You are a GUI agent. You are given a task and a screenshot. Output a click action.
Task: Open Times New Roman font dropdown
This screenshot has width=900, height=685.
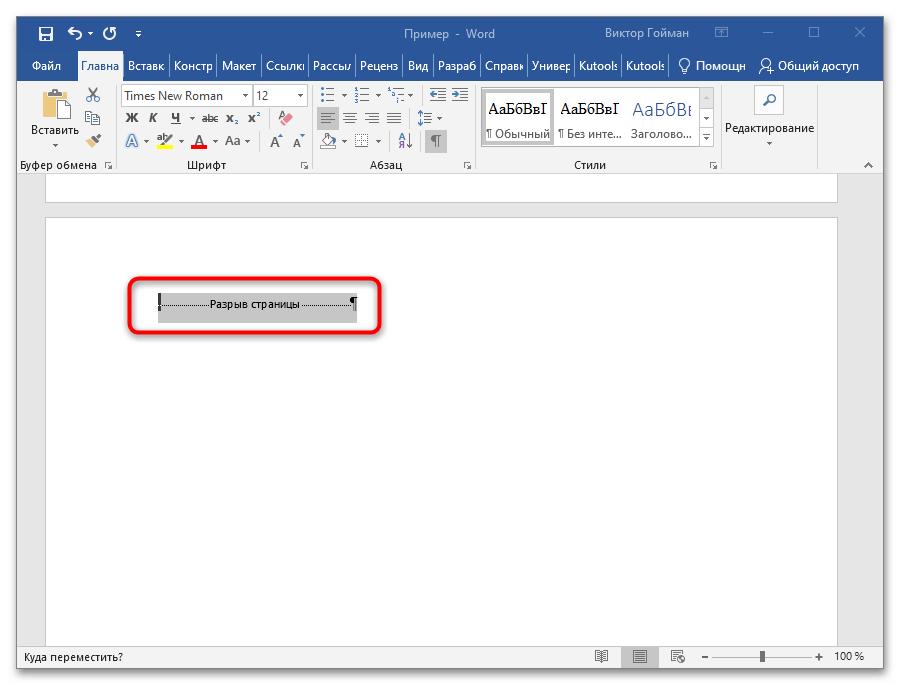point(245,95)
